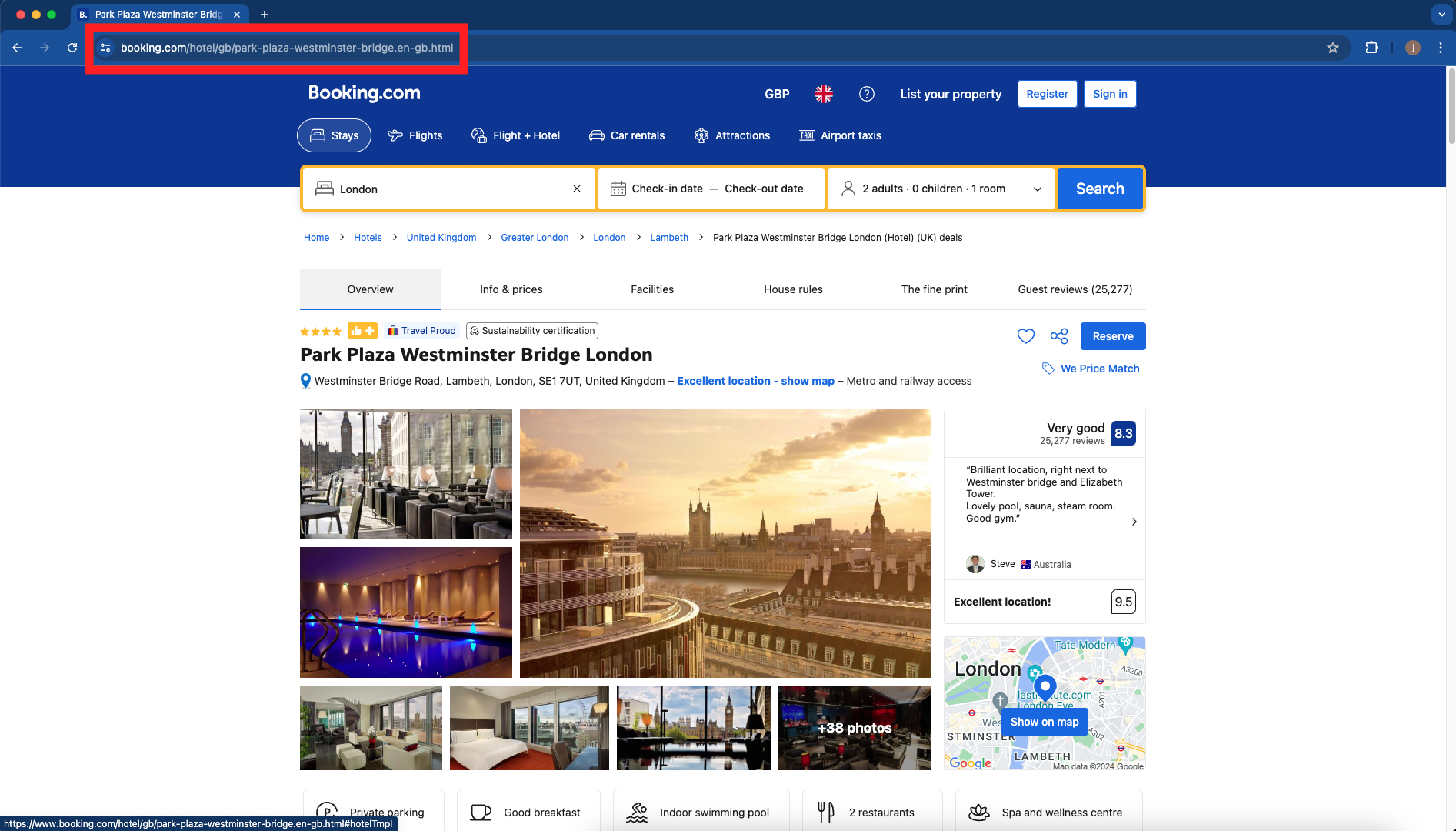Select the Stays tab
The width and height of the screenshot is (1456, 831).
pos(334,135)
